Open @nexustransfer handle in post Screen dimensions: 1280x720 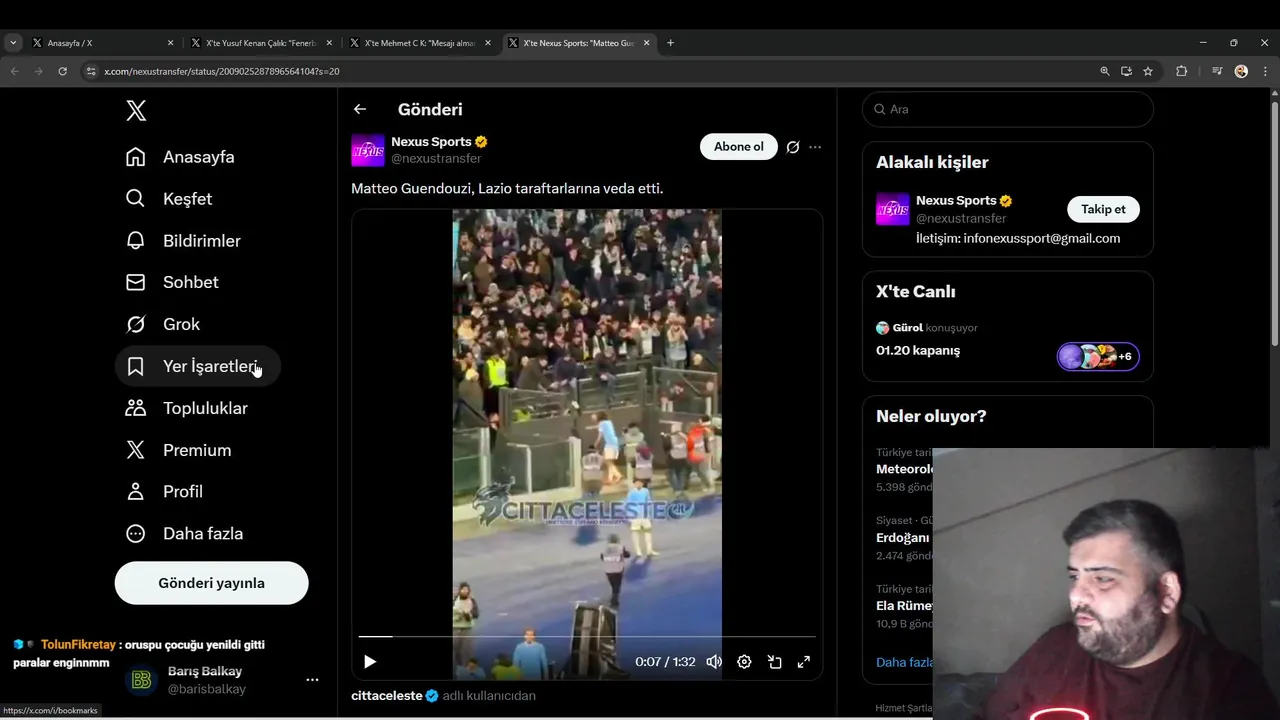click(x=436, y=159)
